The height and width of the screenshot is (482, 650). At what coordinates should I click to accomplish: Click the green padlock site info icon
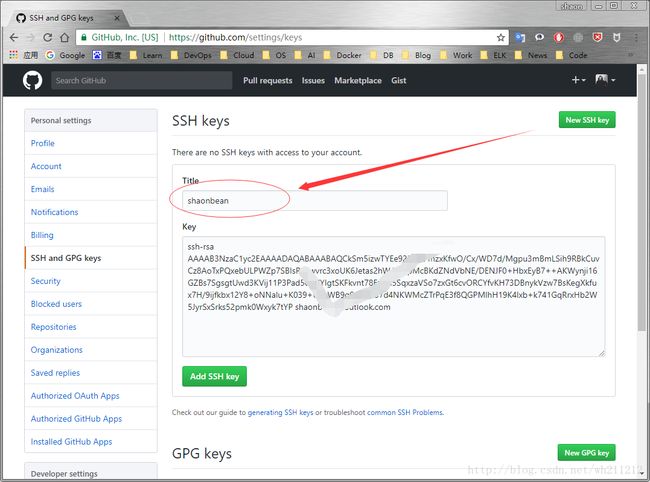click(84, 38)
